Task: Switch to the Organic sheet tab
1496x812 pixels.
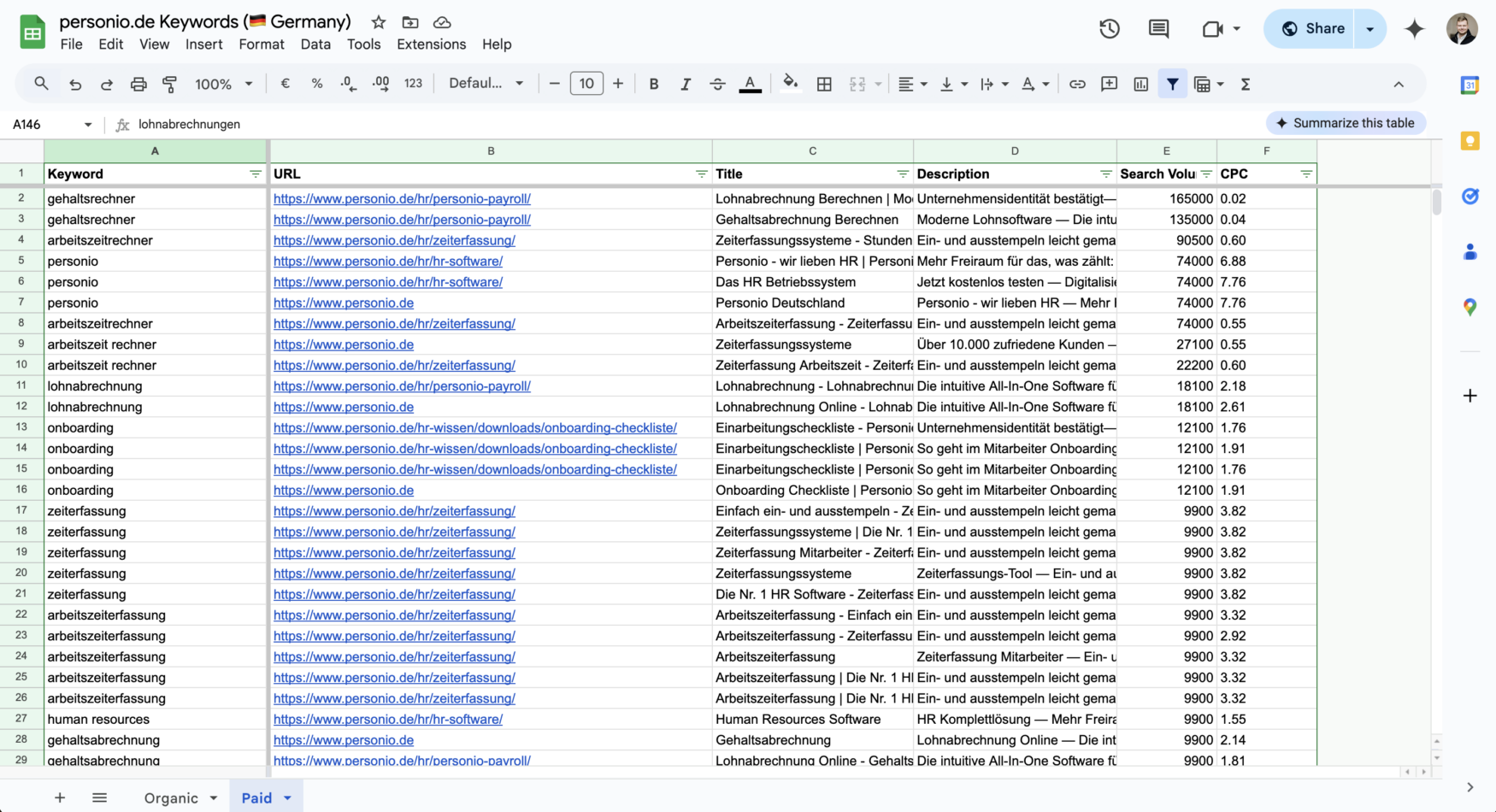Action: pos(171,797)
